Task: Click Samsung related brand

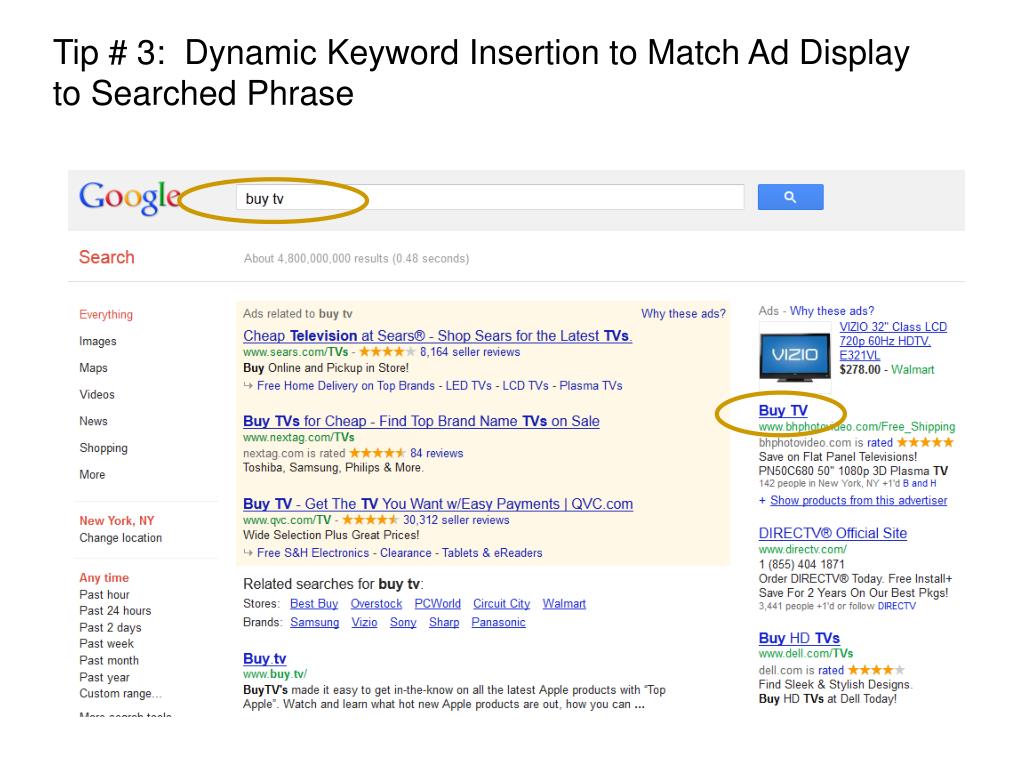Action: [x=315, y=622]
